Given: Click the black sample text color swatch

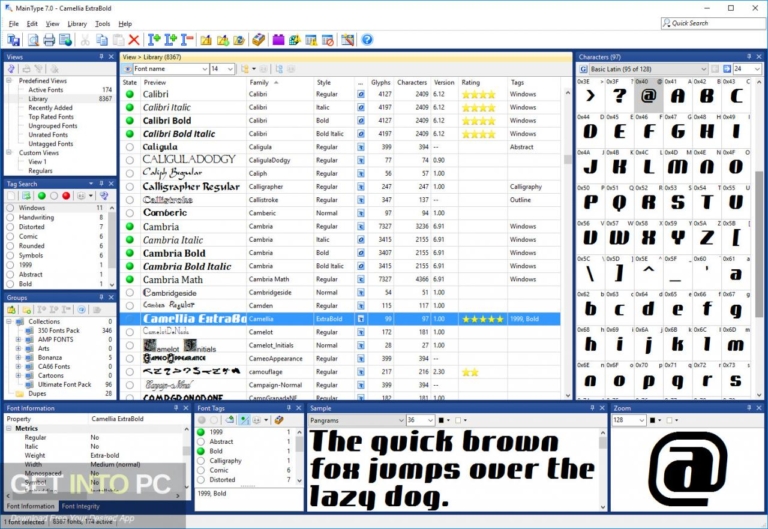Looking at the screenshot, I should tap(441, 420).
